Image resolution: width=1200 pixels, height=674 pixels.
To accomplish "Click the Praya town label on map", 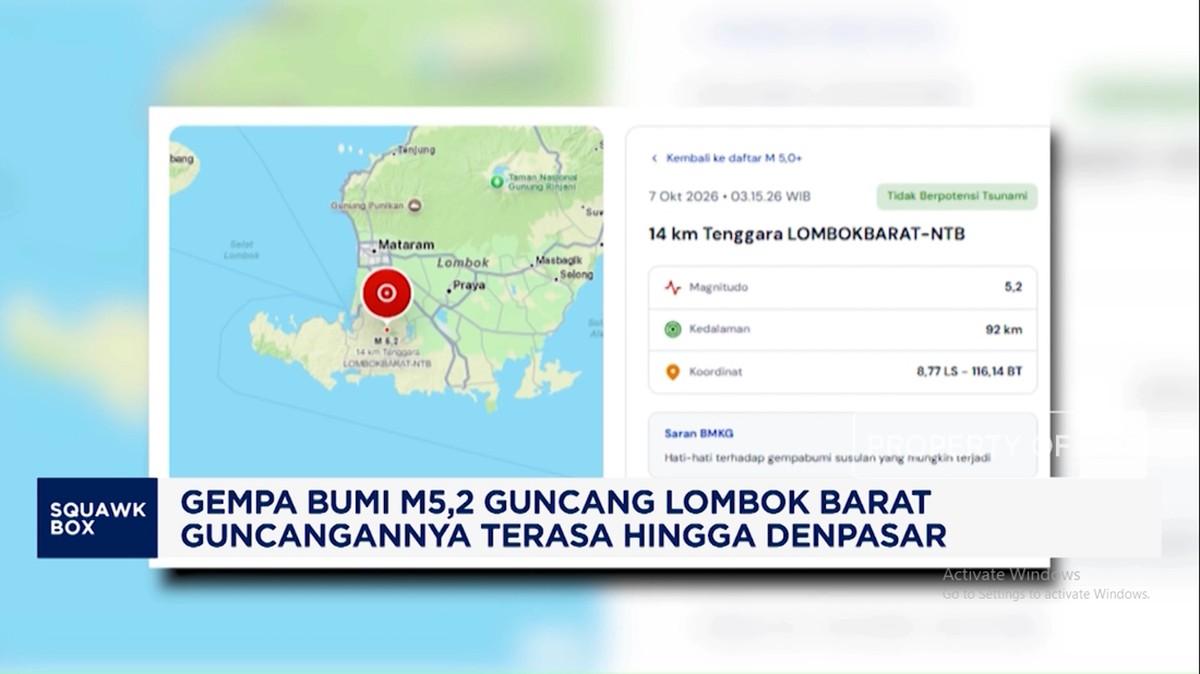I will pos(469,285).
